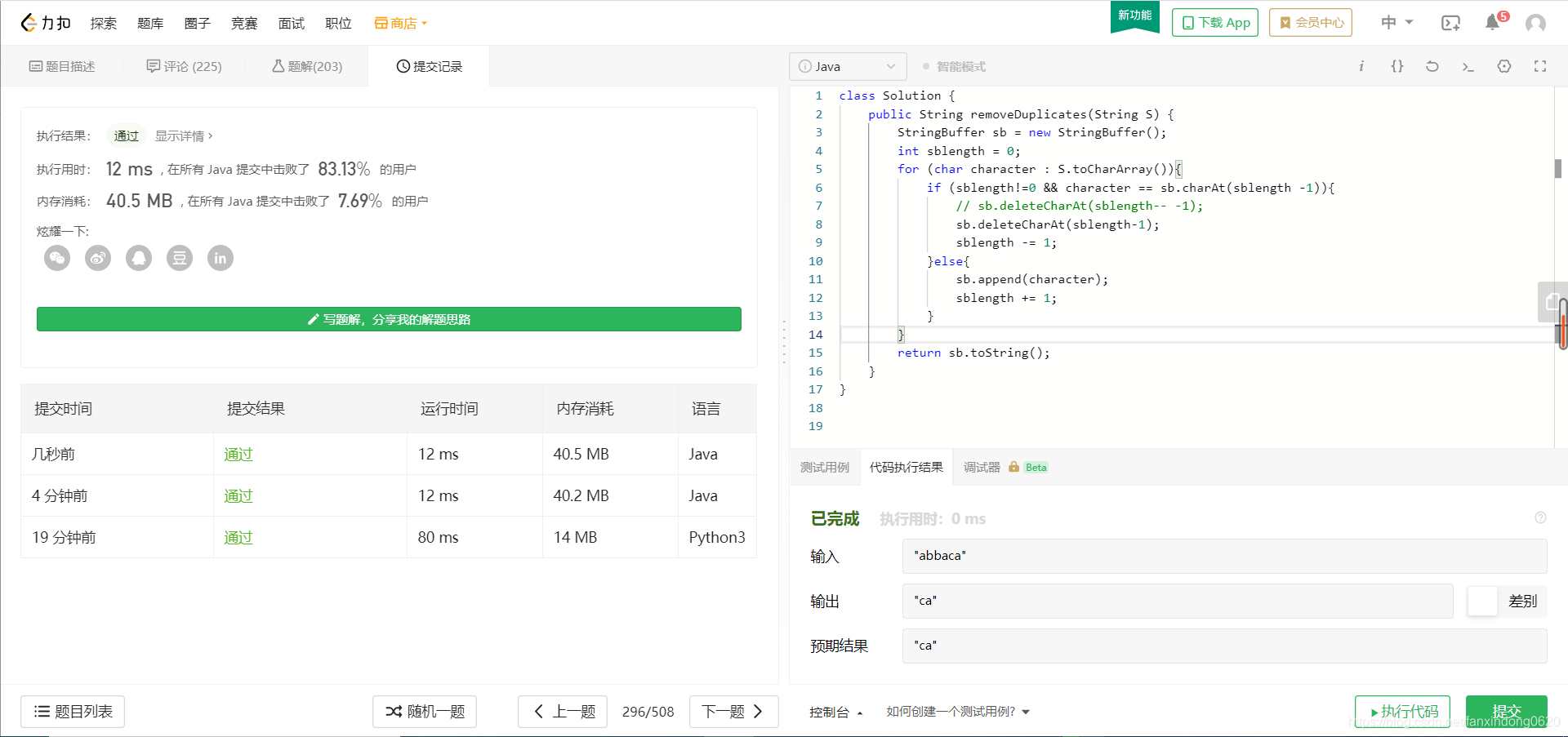The height and width of the screenshot is (737, 1568).
Task: Go to 上一题 previous problem
Action: coord(563,712)
